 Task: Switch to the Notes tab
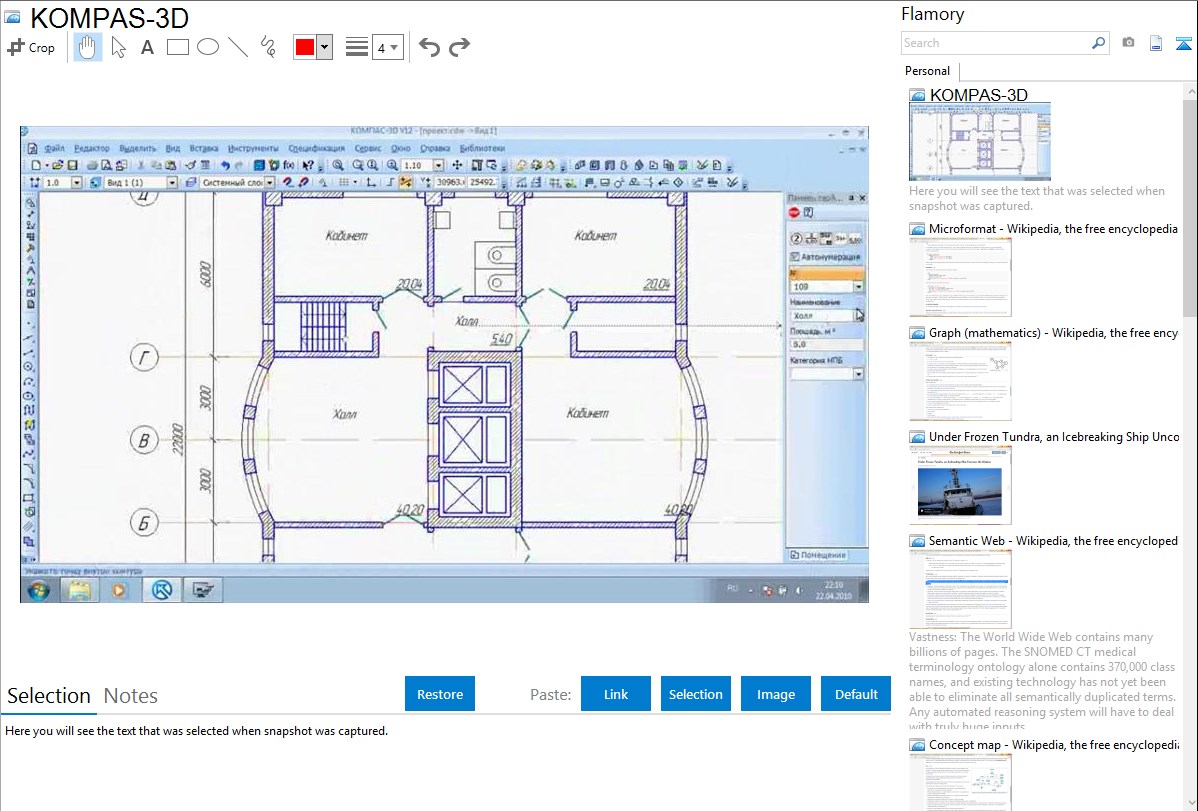[130, 696]
